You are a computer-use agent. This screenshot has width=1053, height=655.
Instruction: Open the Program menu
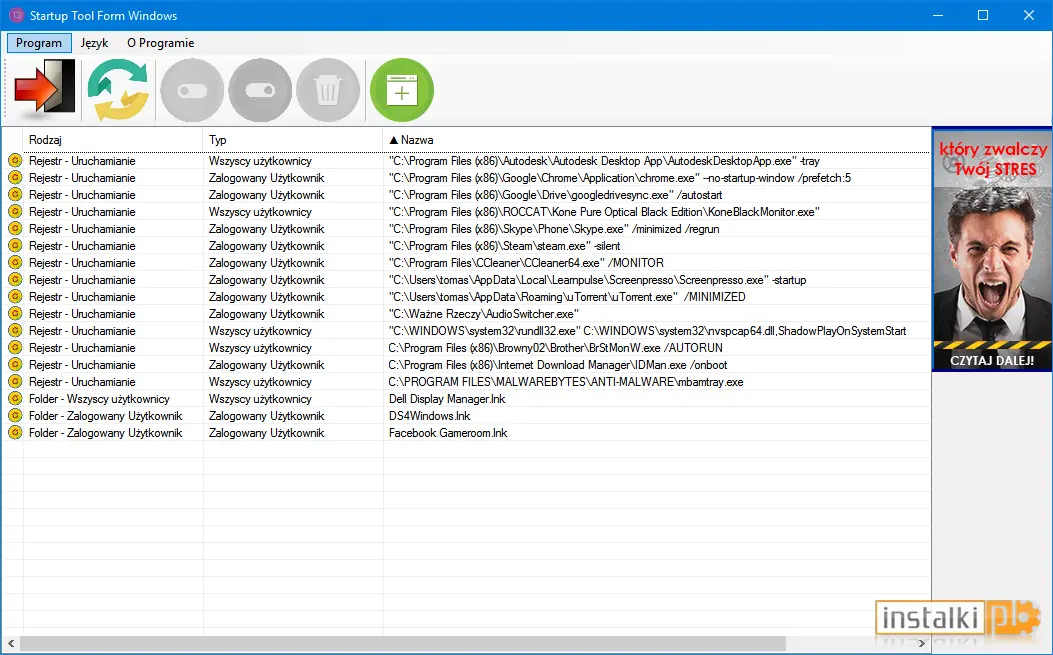coord(39,43)
